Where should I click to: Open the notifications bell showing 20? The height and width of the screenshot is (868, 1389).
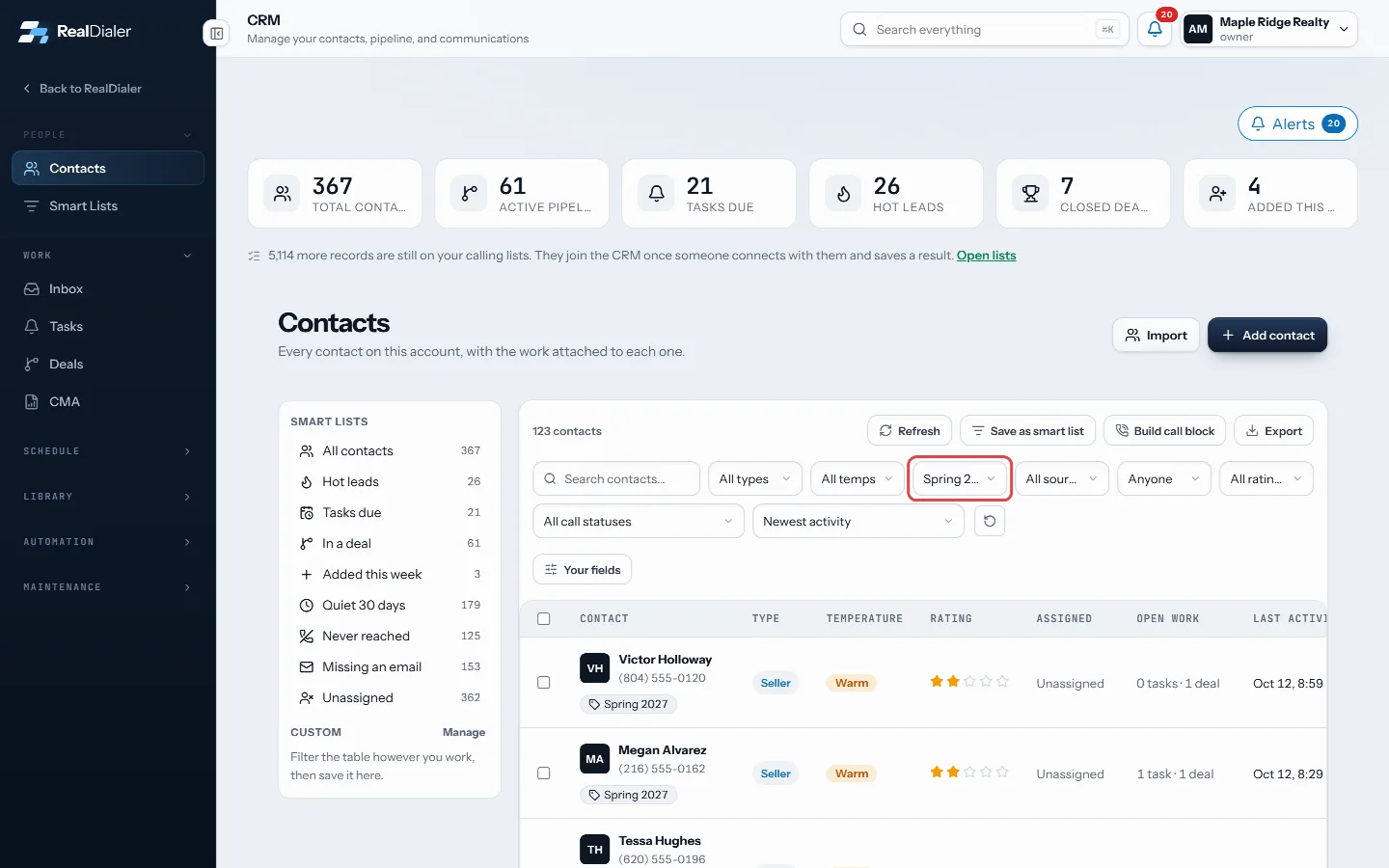(1155, 29)
